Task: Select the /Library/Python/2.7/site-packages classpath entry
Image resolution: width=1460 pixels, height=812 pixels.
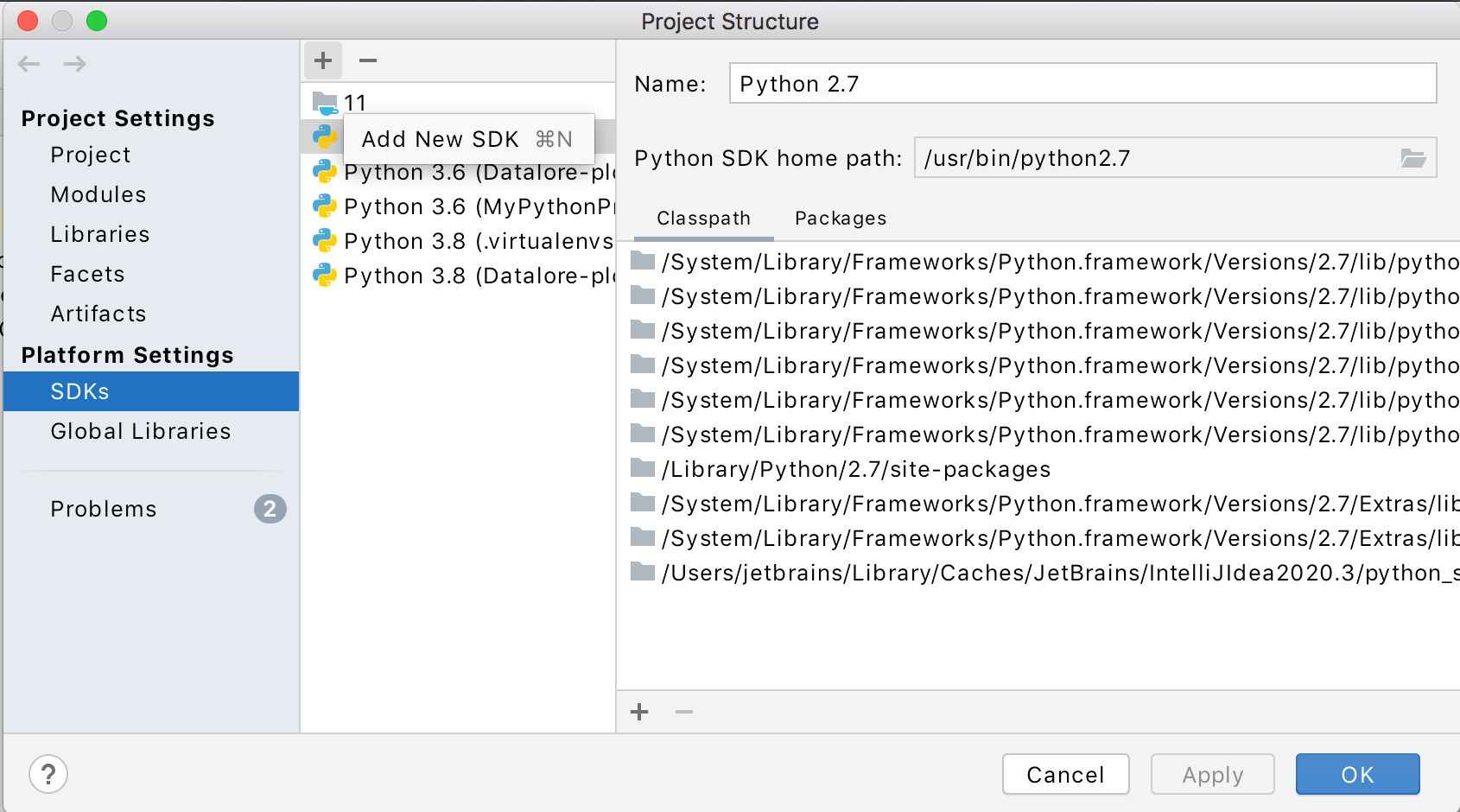Action: 855,469
